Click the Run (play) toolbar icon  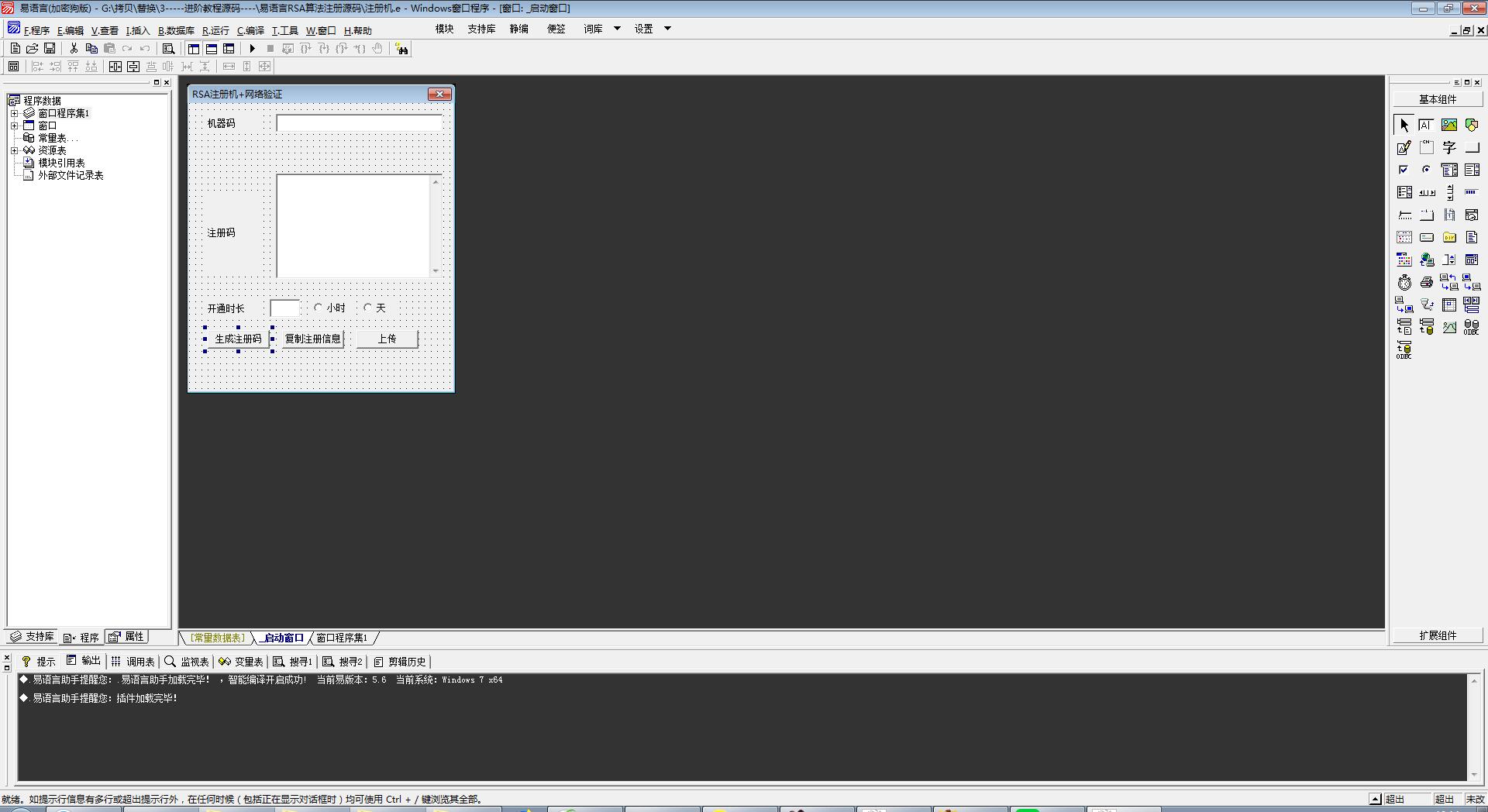[x=252, y=49]
